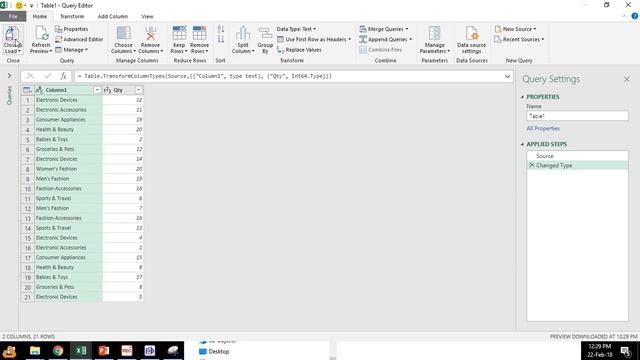Collapse the ribbon with the arrow
Screen dimensions: 640x360
point(624,16)
